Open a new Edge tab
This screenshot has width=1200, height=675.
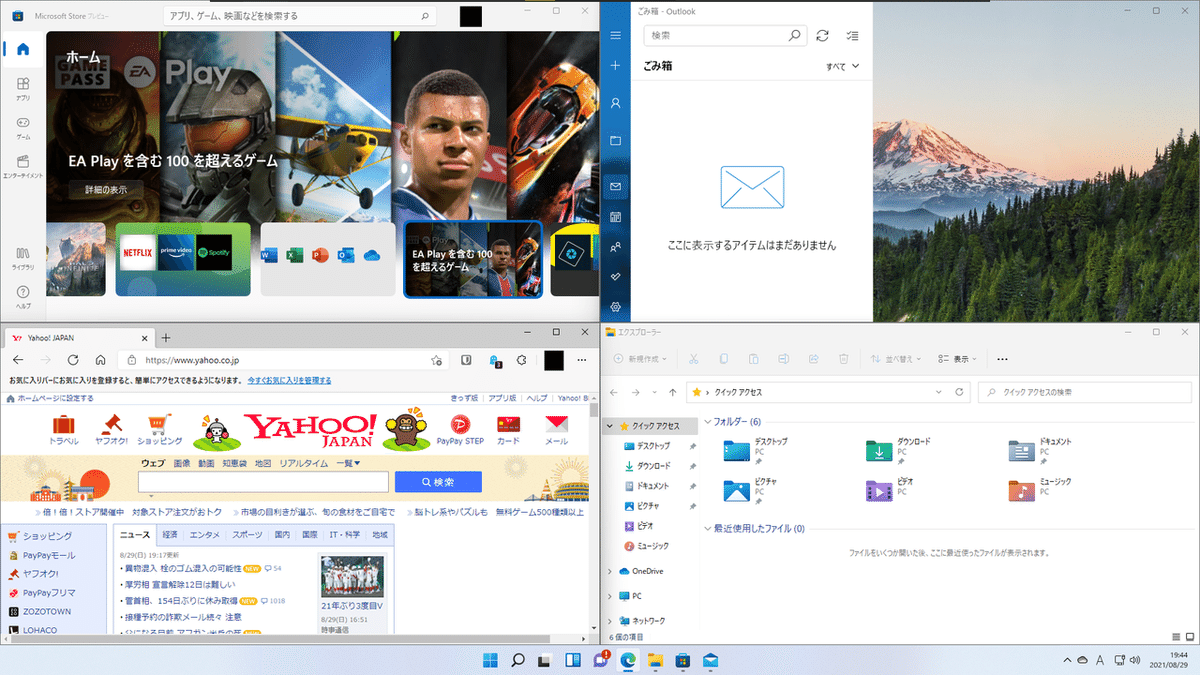167,338
